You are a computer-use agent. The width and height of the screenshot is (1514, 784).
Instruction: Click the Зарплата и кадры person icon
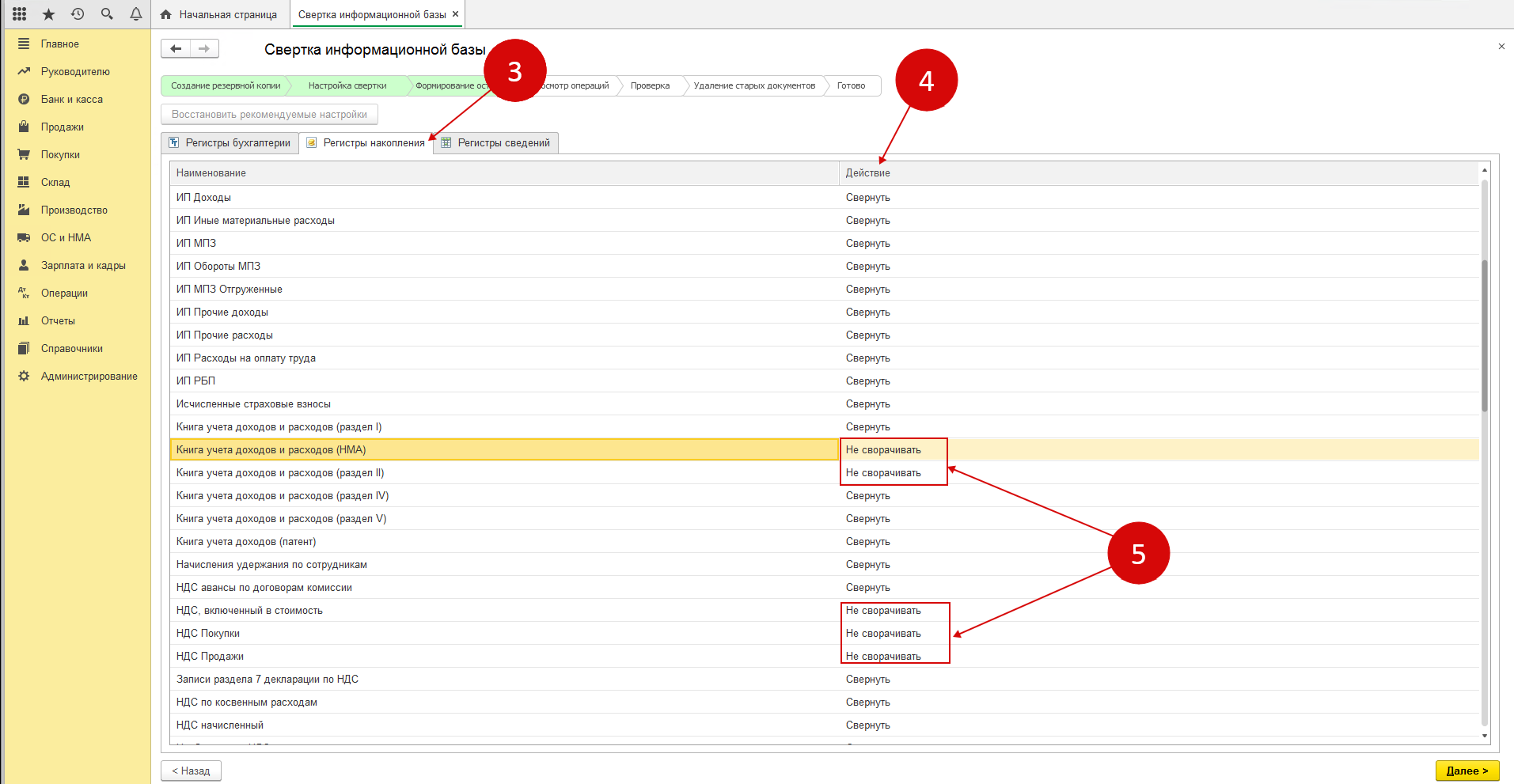(x=24, y=265)
